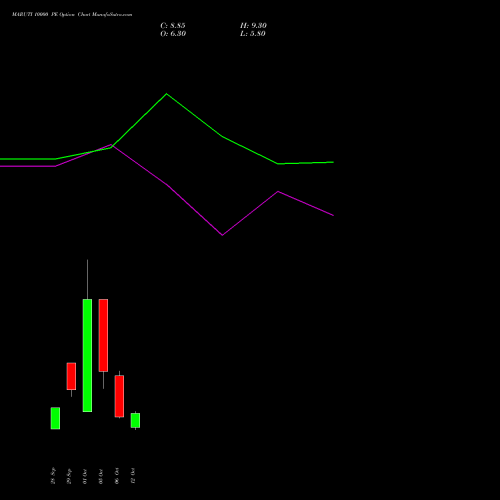Select the high value 'H: 9.30'
The width and height of the screenshot is (500, 500).
[x=253, y=26]
